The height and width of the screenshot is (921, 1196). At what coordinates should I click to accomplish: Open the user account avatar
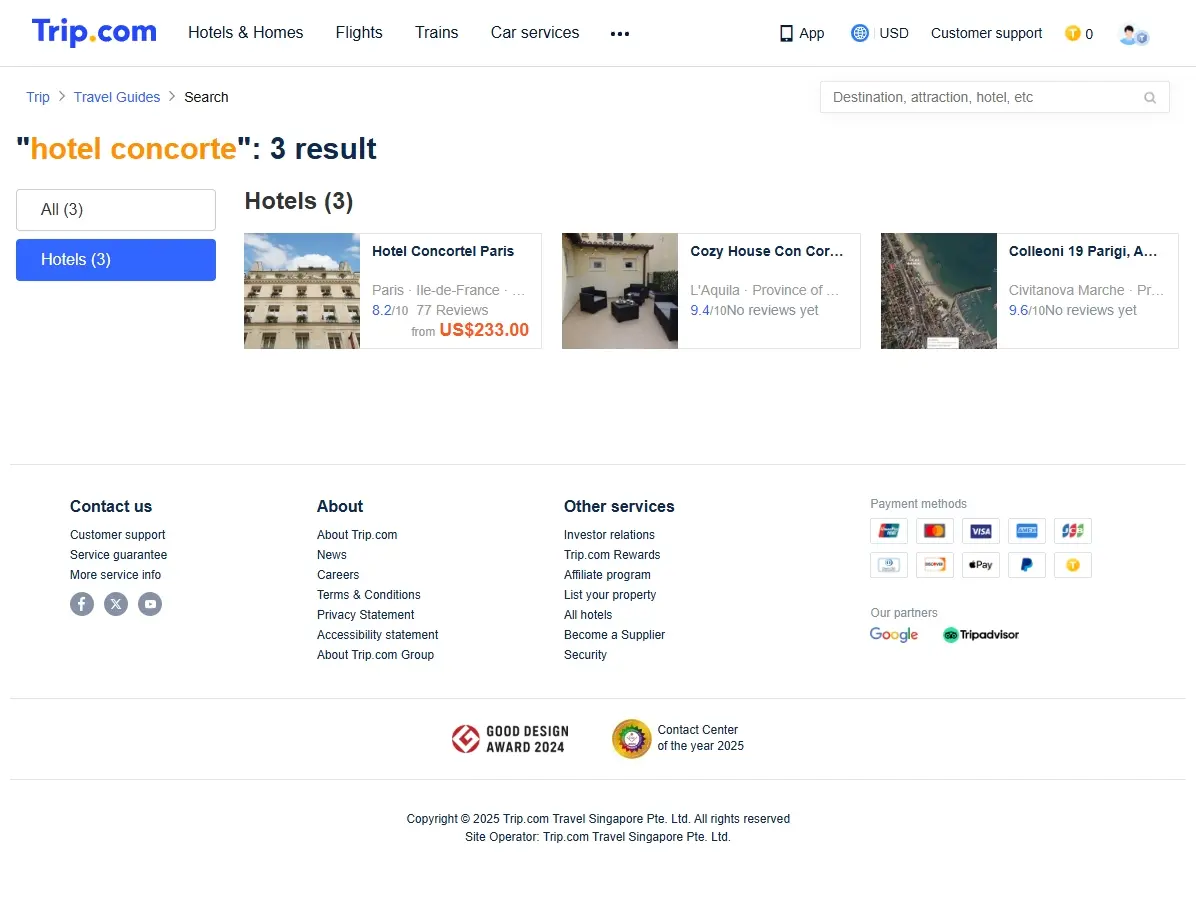1133,34
